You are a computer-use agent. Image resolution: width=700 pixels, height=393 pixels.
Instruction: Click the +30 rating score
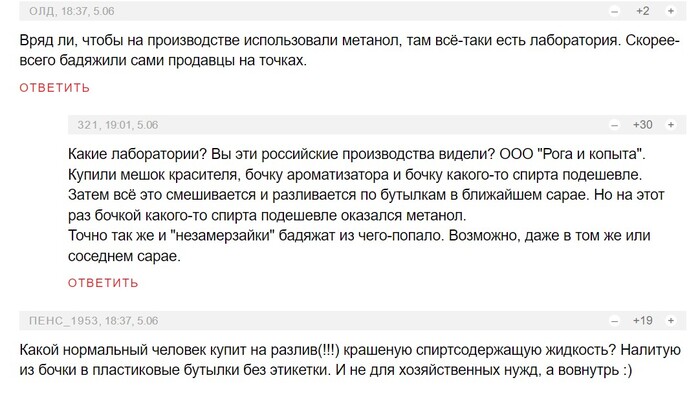[x=642, y=125]
